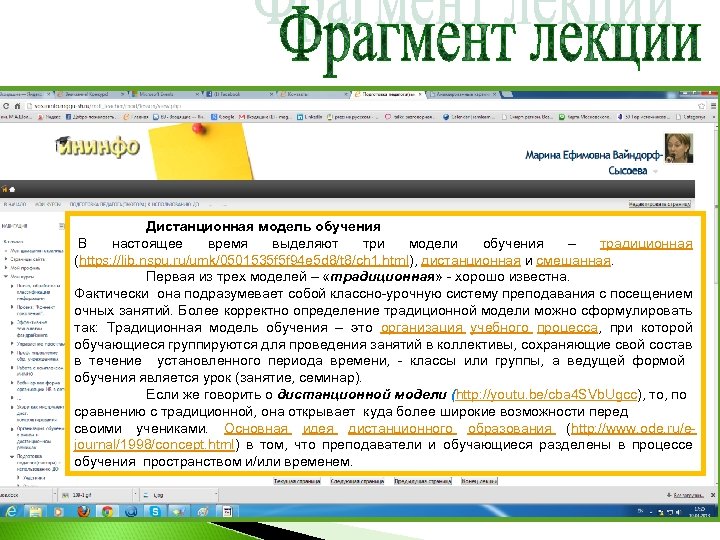The image size is (720, 540).
Task: Follow the дистанционная link
Action: [471, 260]
